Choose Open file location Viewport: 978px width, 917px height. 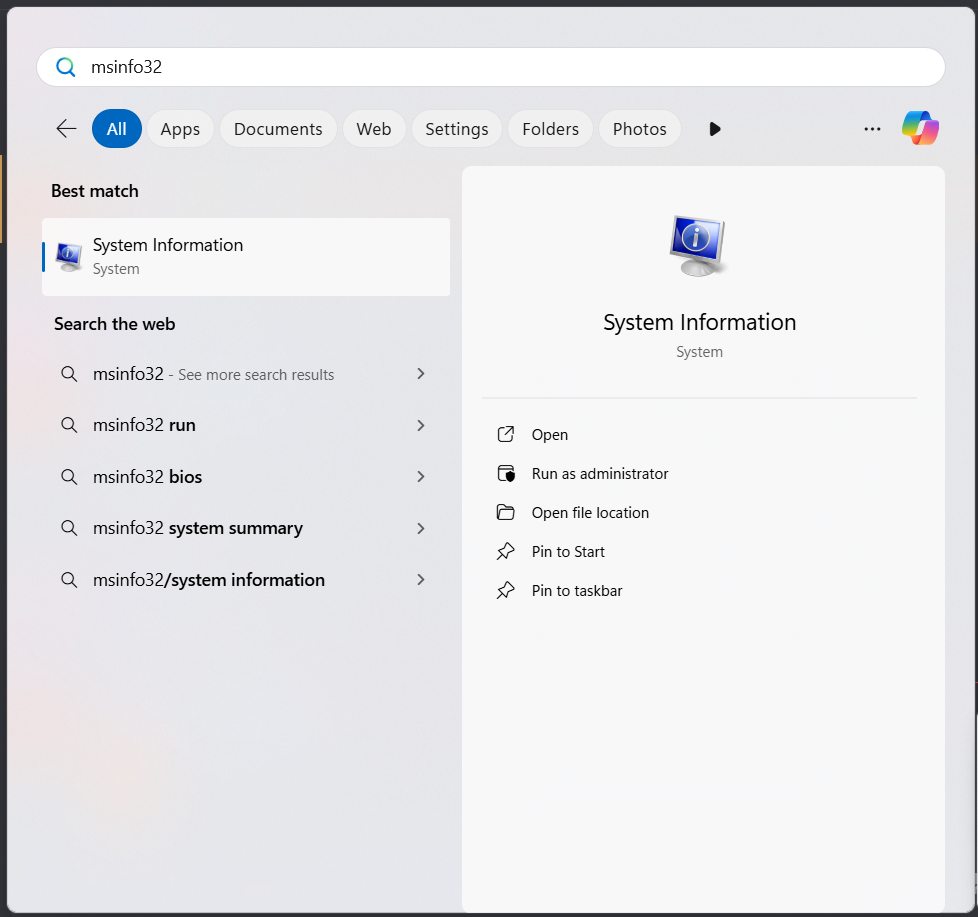coord(590,512)
